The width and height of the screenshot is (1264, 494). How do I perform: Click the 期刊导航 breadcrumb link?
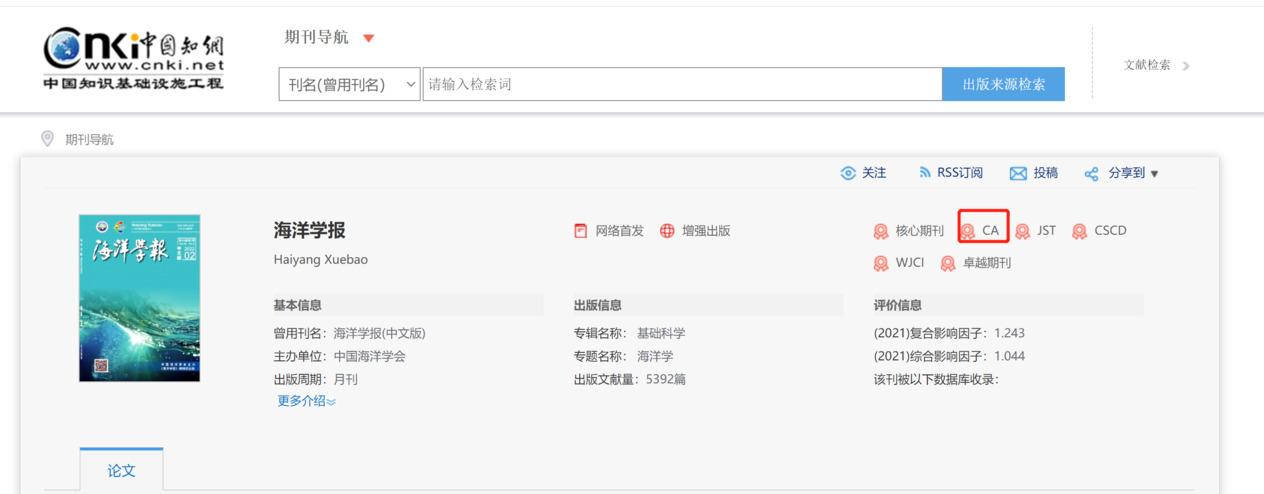(89, 140)
